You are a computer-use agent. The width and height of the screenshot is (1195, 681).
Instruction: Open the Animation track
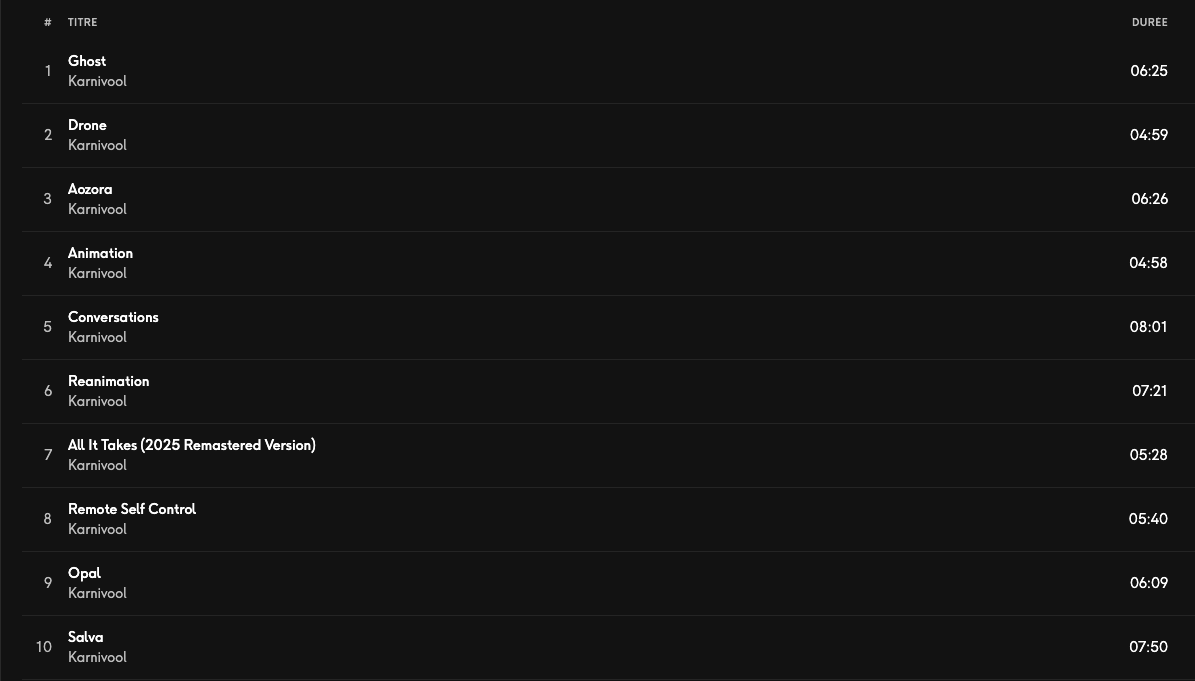[x=100, y=253]
